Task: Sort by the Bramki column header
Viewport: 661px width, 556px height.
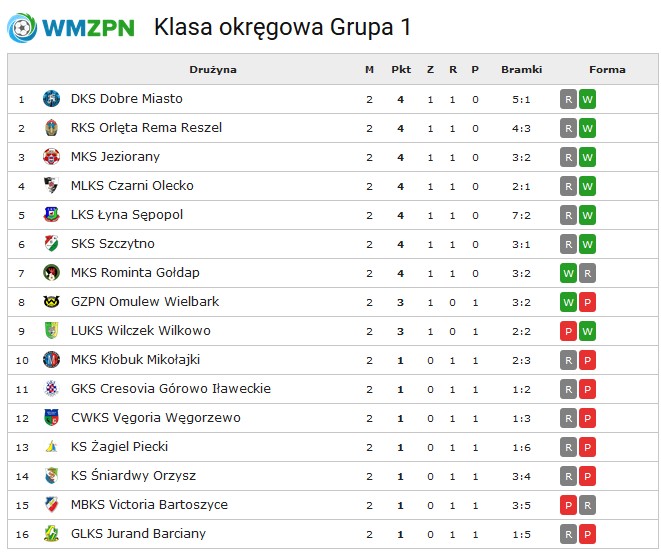Action: click(x=521, y=70)
